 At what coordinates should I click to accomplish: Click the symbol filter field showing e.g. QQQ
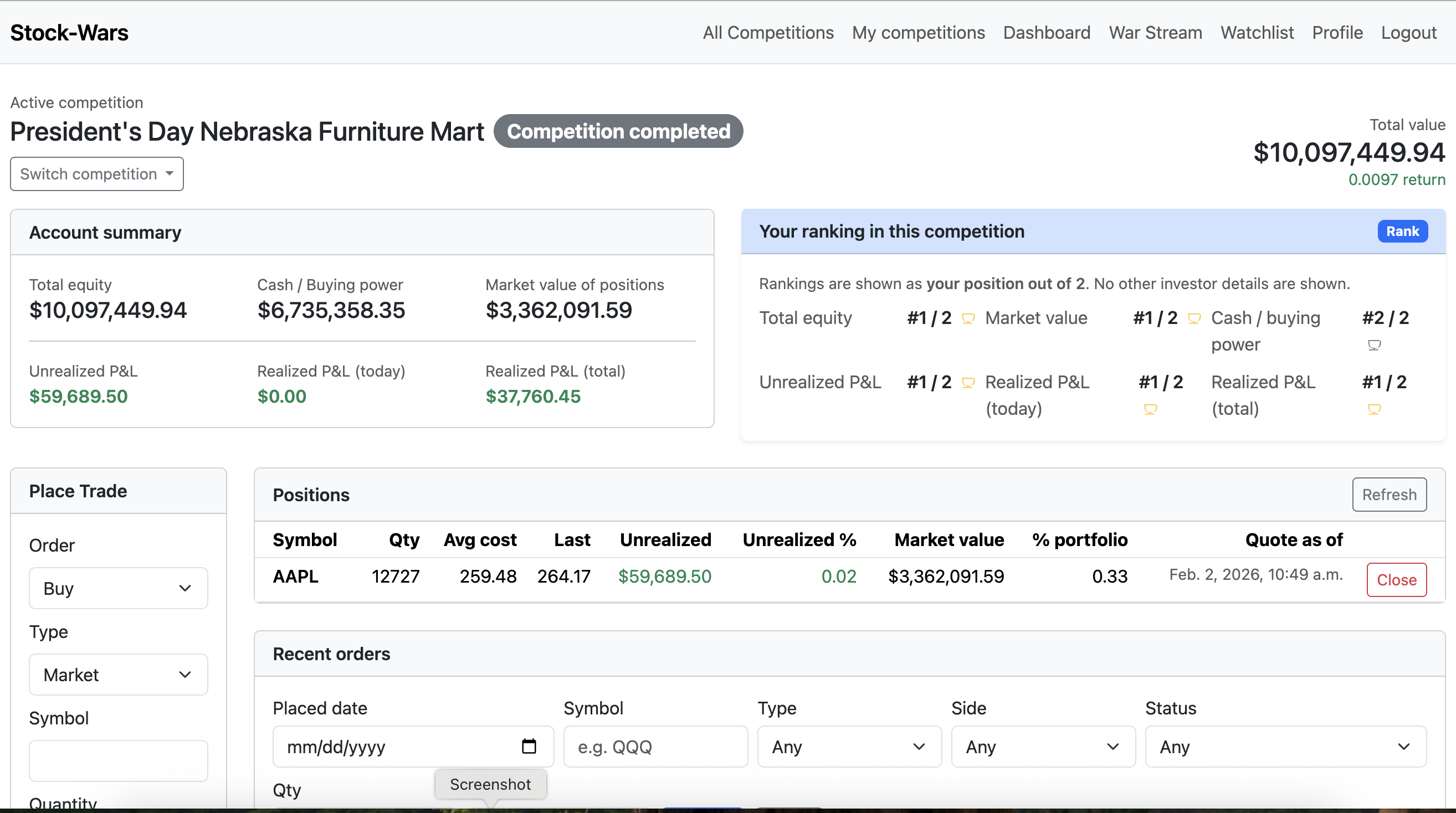click(655, 747)
